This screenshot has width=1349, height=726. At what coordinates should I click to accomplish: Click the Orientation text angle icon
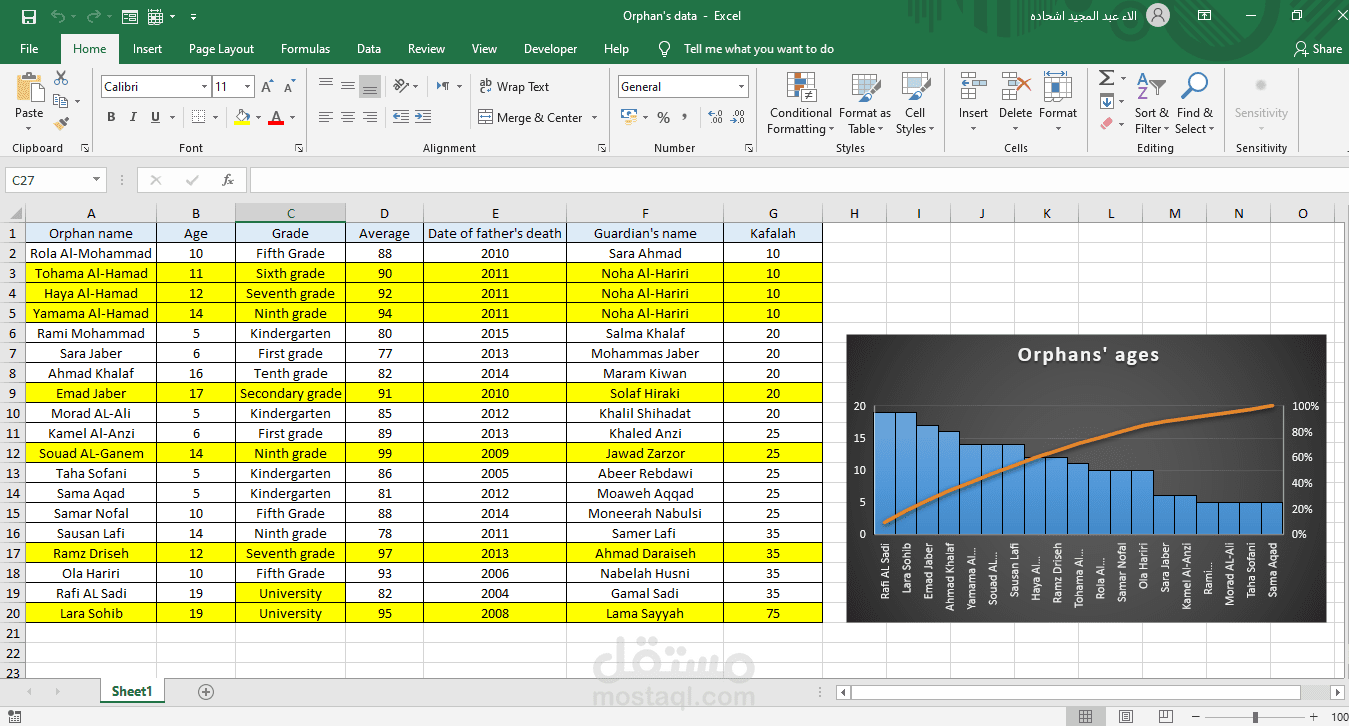[x=400, y=86]
